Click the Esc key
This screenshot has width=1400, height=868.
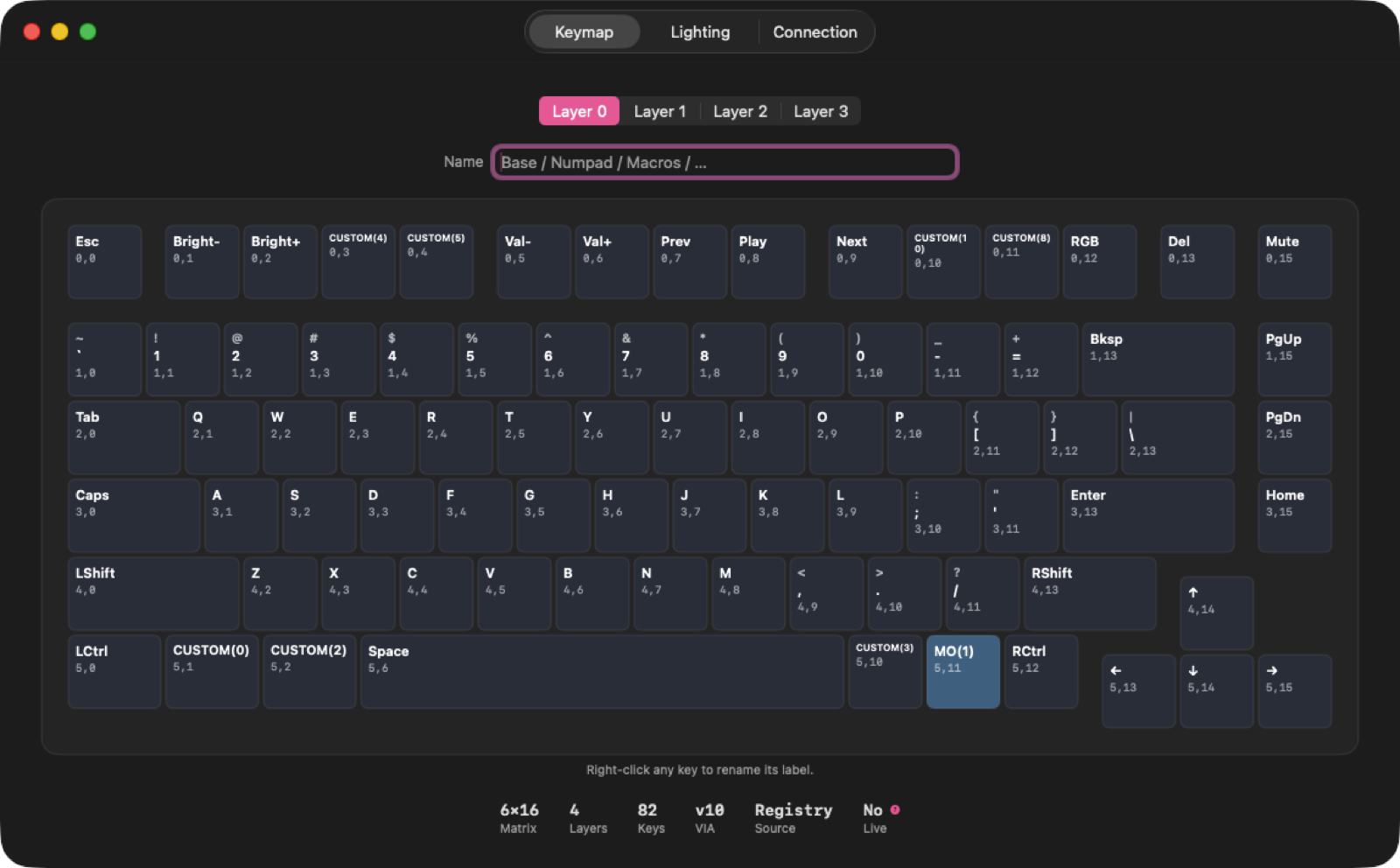pos(105,262)
